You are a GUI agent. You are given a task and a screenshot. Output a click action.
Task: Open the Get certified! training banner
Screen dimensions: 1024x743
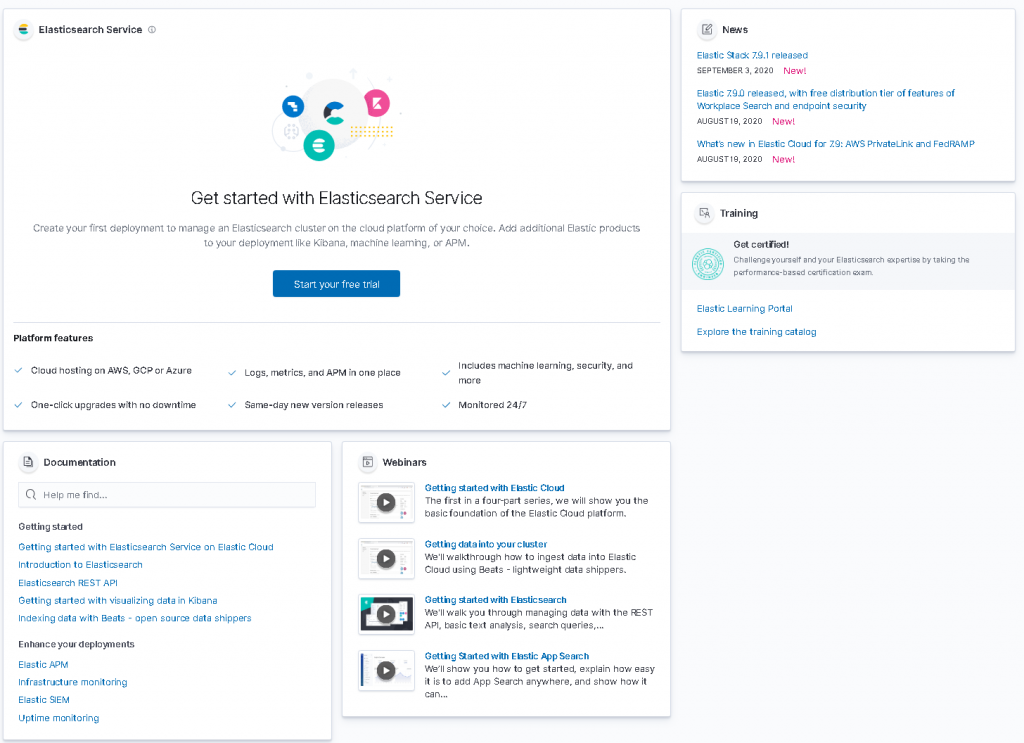click(848, 261)
